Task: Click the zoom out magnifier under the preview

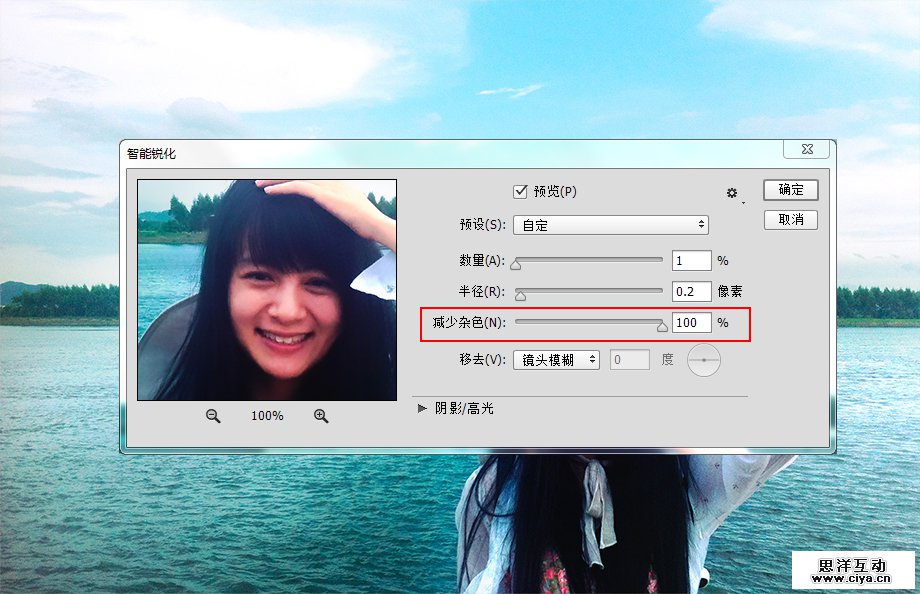Action: click(x=213, y=416)
